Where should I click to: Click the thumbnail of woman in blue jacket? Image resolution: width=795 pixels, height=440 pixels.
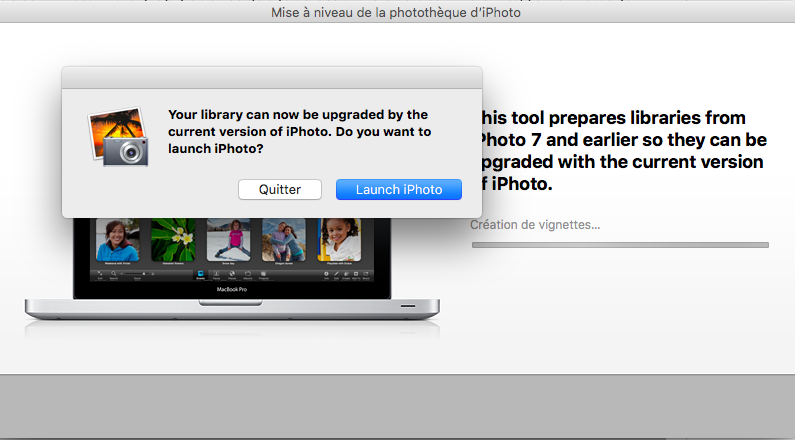pos(118,240)
